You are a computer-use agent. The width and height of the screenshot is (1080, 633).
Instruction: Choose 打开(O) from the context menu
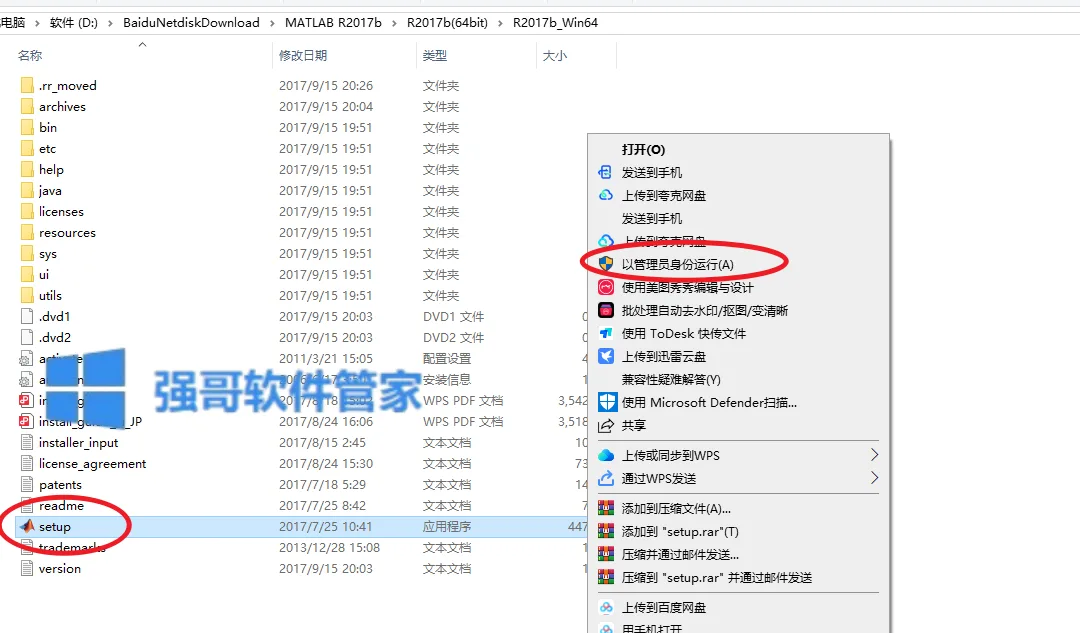tap(643, 149)
